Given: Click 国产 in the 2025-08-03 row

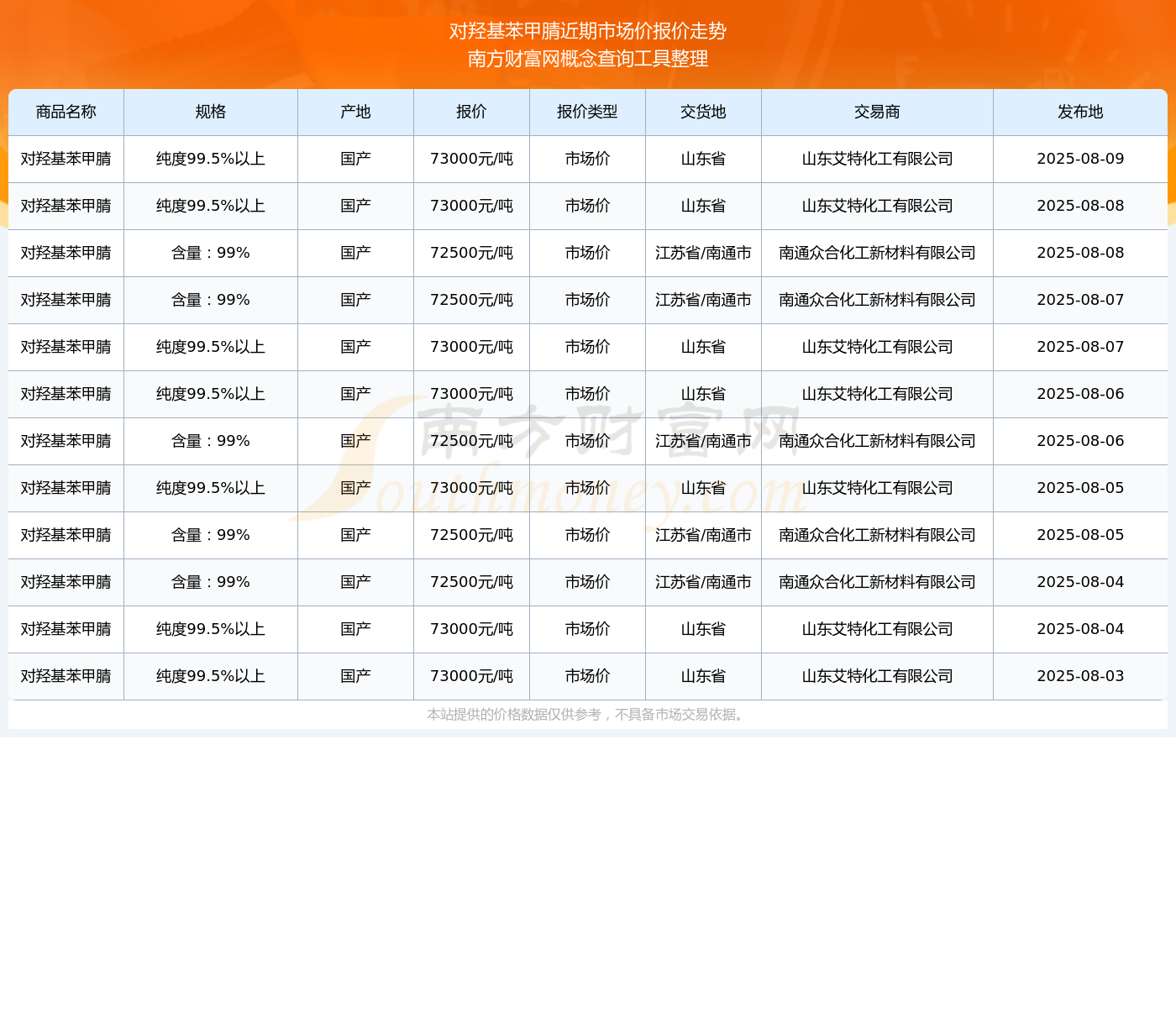Looking at the screenshot, I should coord(356,676).
